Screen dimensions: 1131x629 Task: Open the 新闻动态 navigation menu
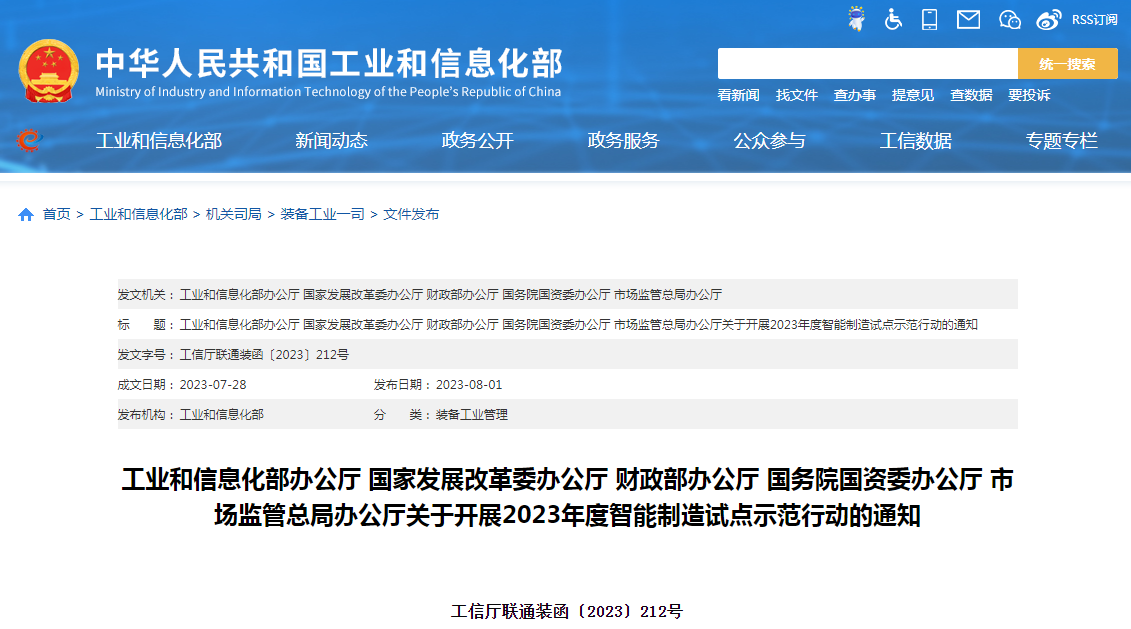tap(332, 141)
